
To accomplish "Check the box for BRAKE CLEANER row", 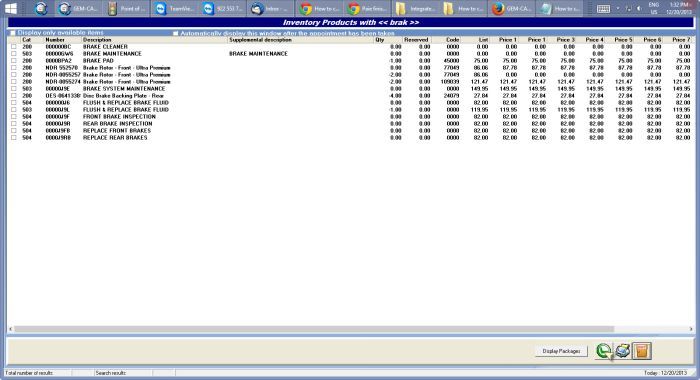I will 14,46.
